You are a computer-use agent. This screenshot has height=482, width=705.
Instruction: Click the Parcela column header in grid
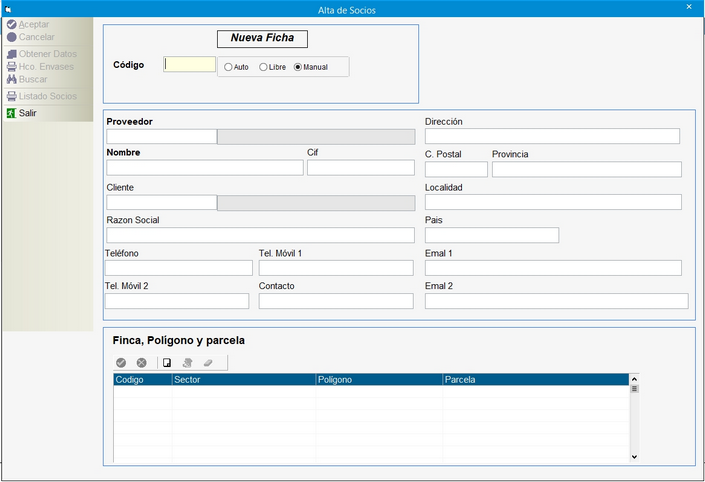535,379
